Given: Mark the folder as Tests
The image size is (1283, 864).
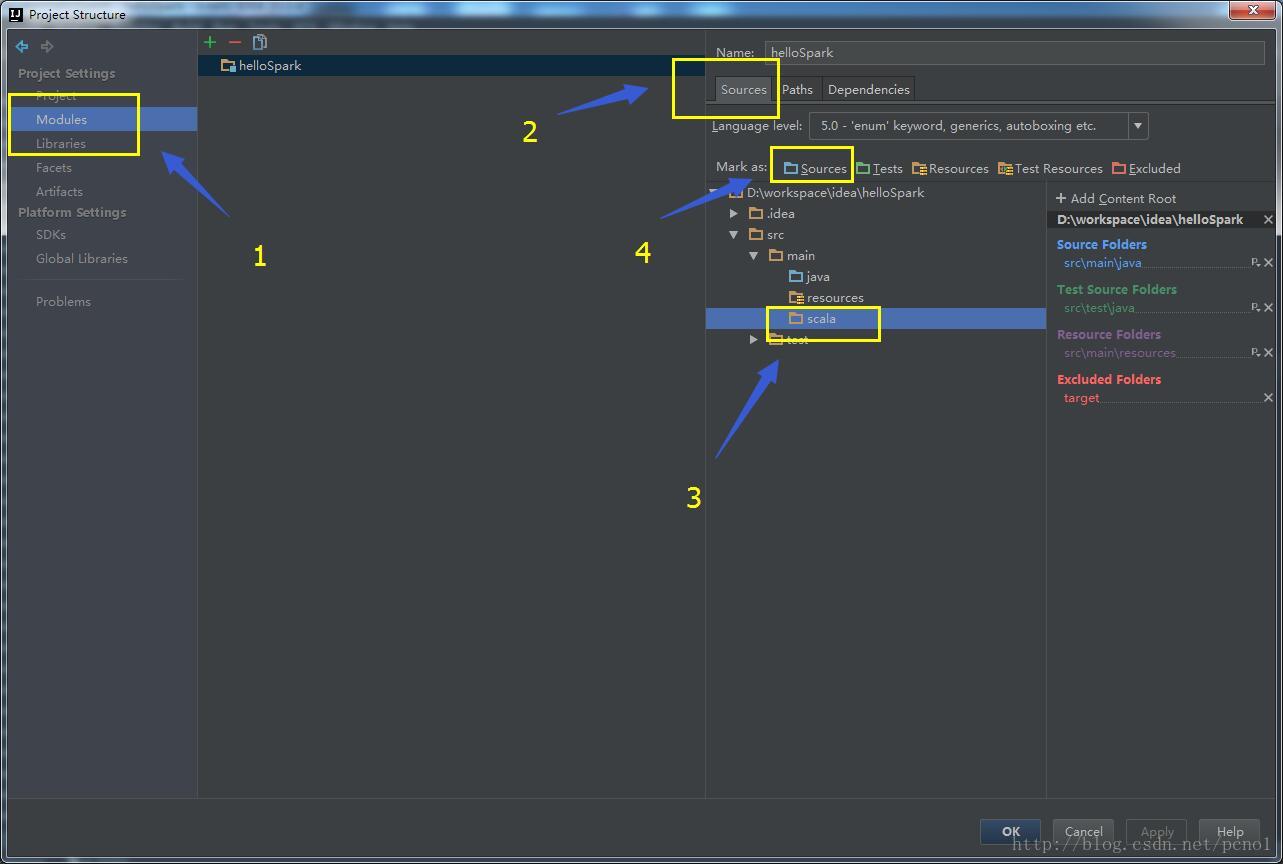Looking at the screenshot, I should click(x=879, y=168).
